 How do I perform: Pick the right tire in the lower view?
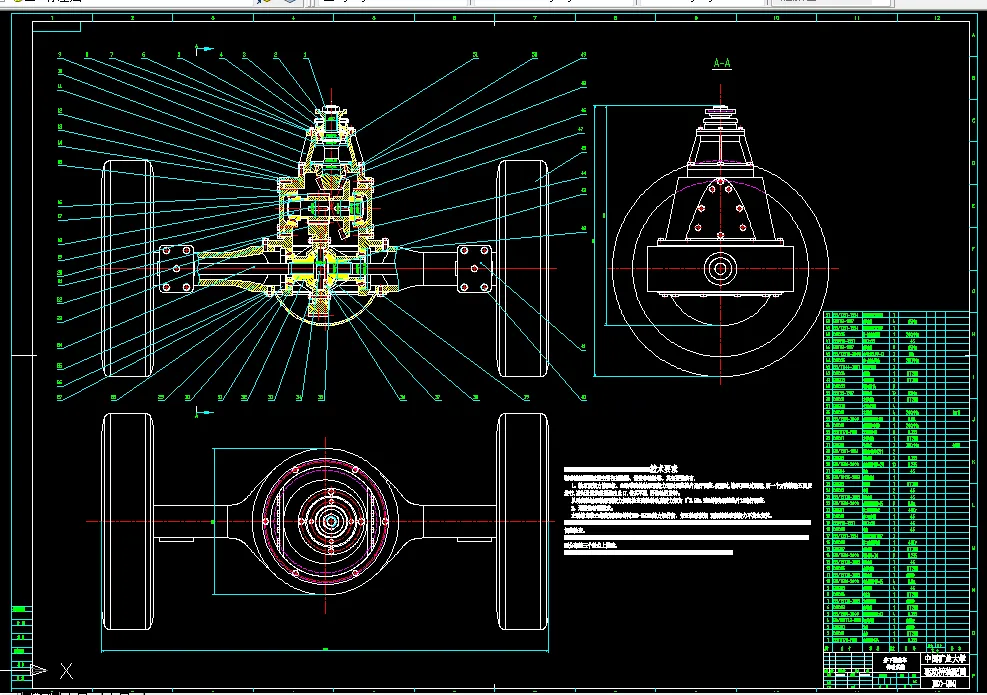point(522,521)
